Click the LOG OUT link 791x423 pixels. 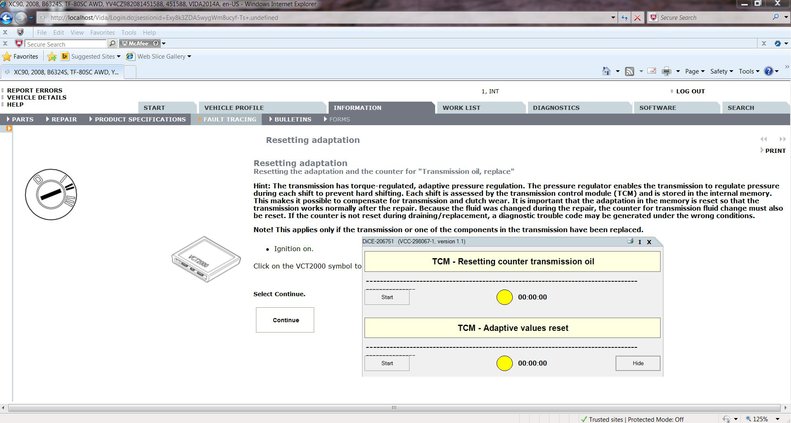tap(689, 91)
